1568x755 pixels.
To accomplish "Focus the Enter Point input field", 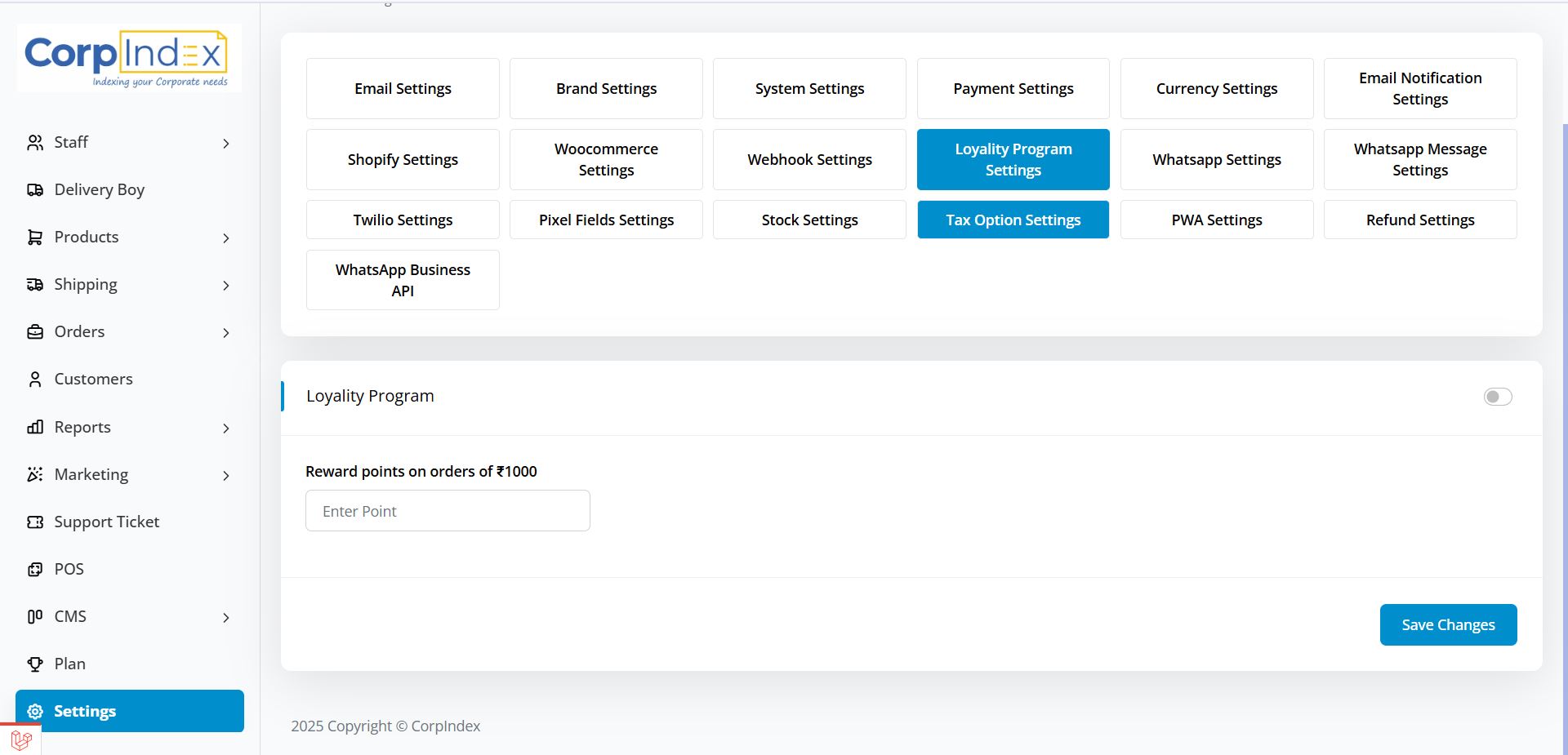I will [448, 511].
